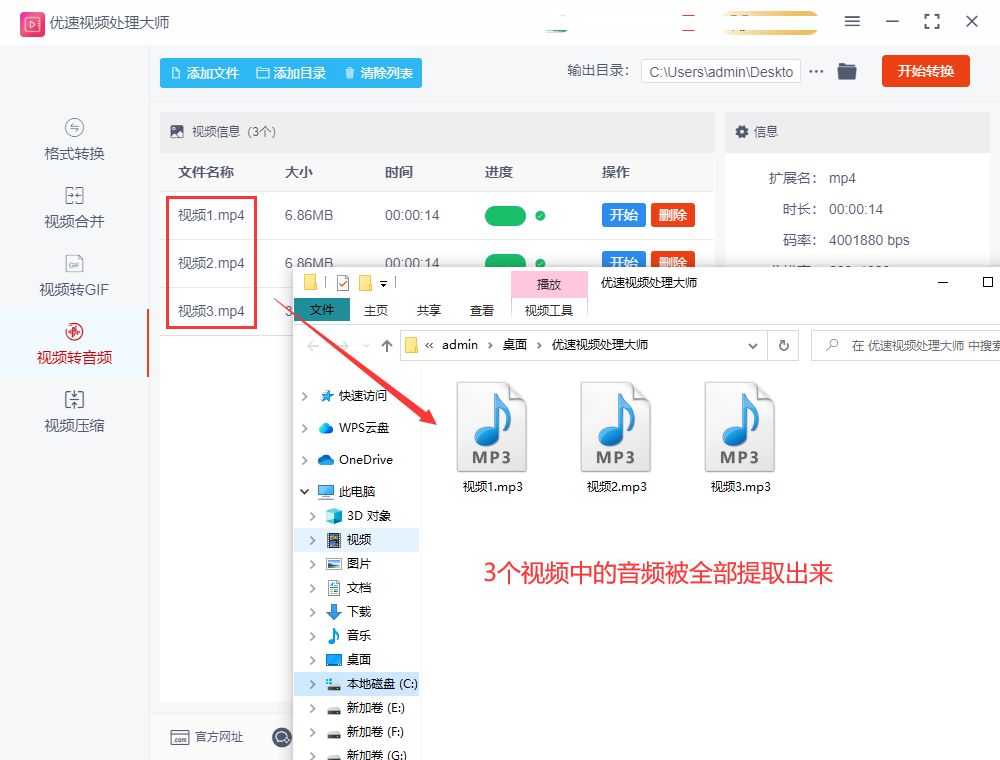This screenshot has width=1000, height=760.
Task: Open the 主页 tab in Explorer
Action: point(376,311)
